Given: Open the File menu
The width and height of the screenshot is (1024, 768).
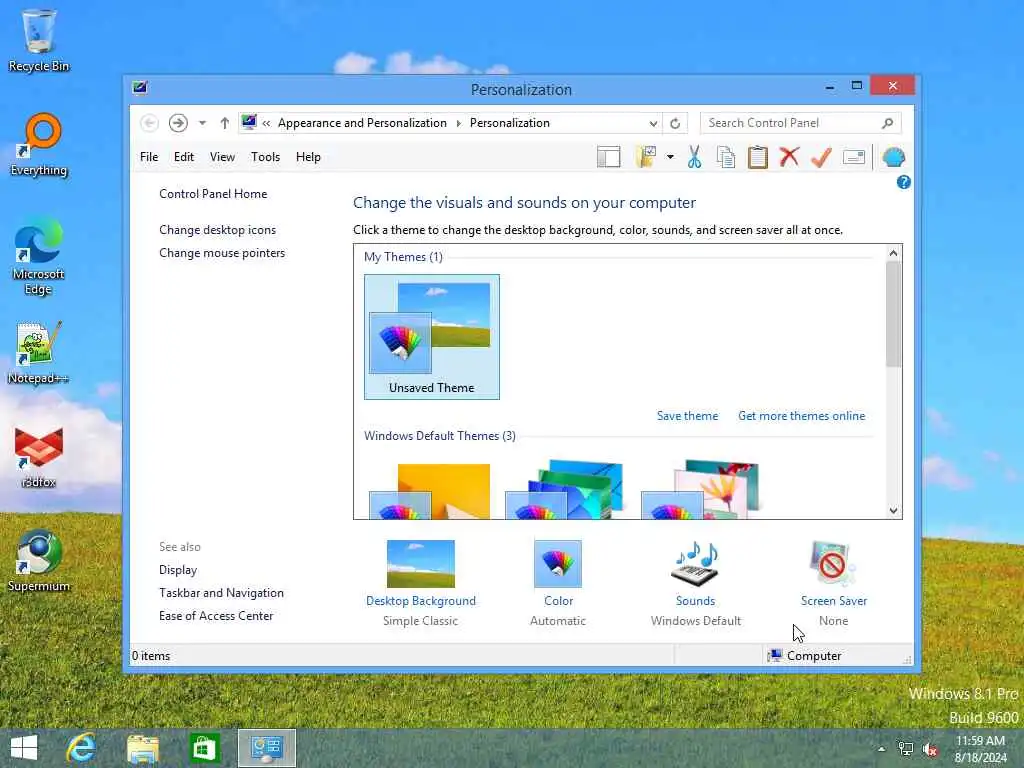Looking at the screenshot, I should (149, 157).
